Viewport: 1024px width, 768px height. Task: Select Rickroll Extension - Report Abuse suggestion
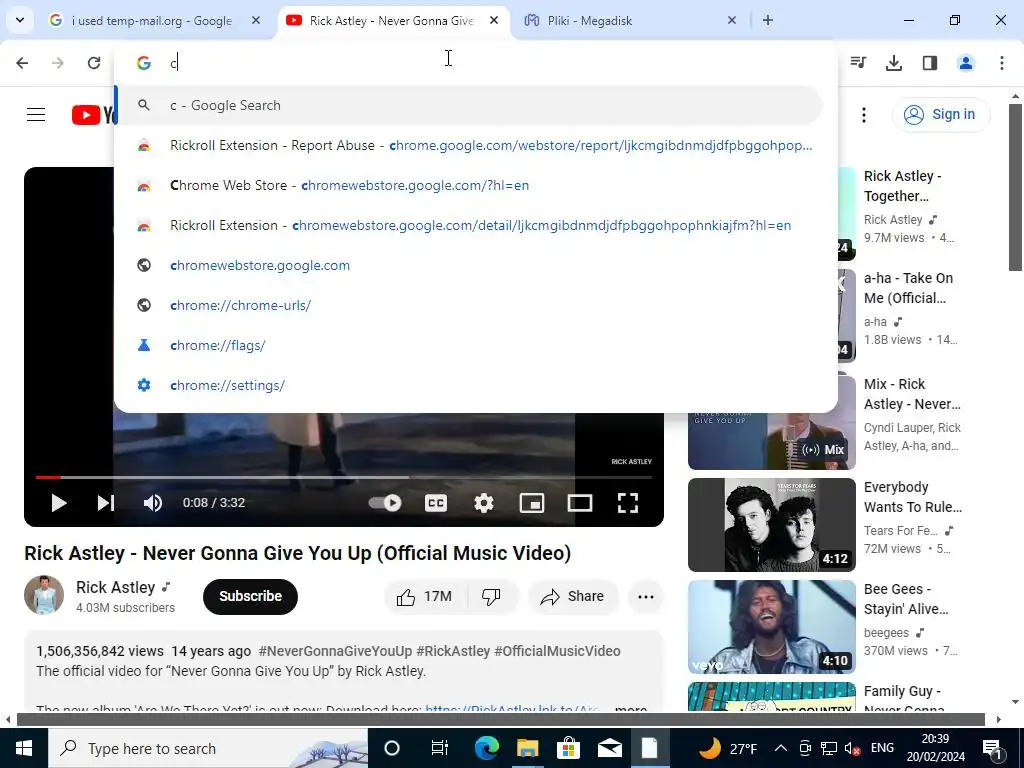point(475,145)
